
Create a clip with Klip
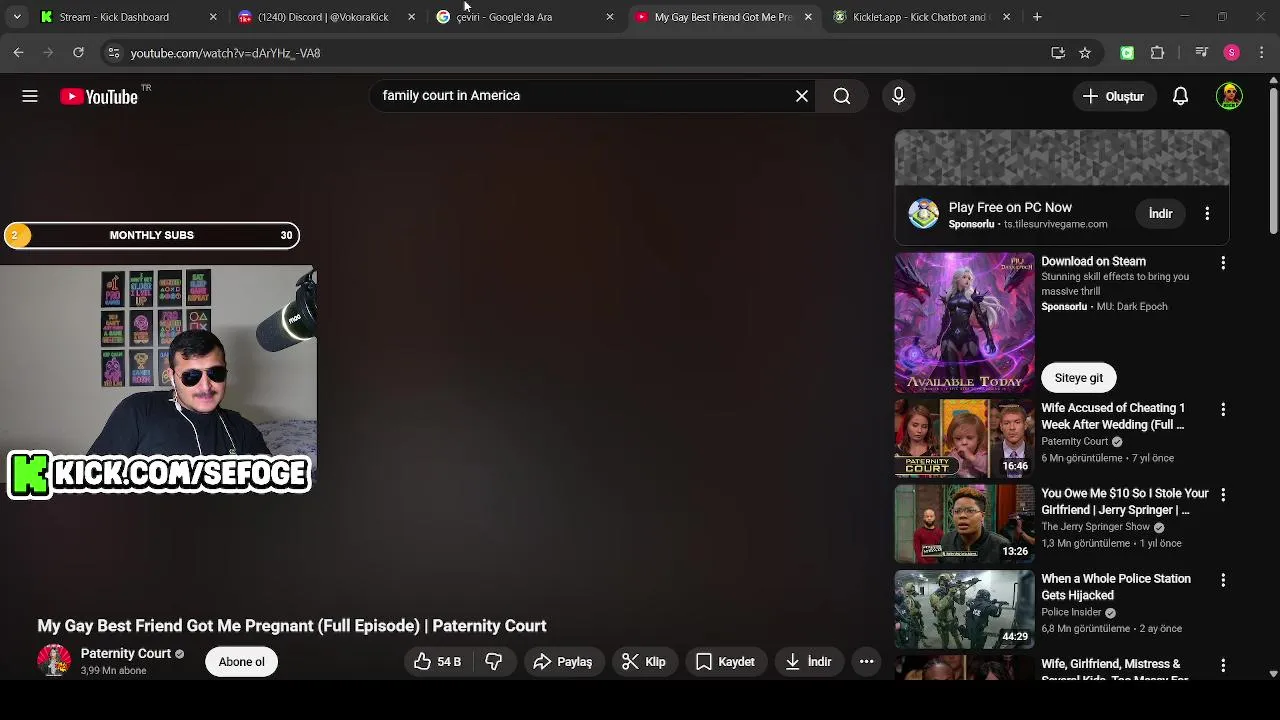(644, 662)
